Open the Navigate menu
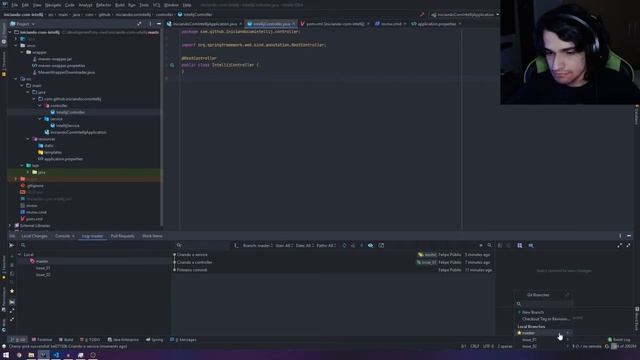Viewport: 640px width, 360px height. [x=53, y=5]
